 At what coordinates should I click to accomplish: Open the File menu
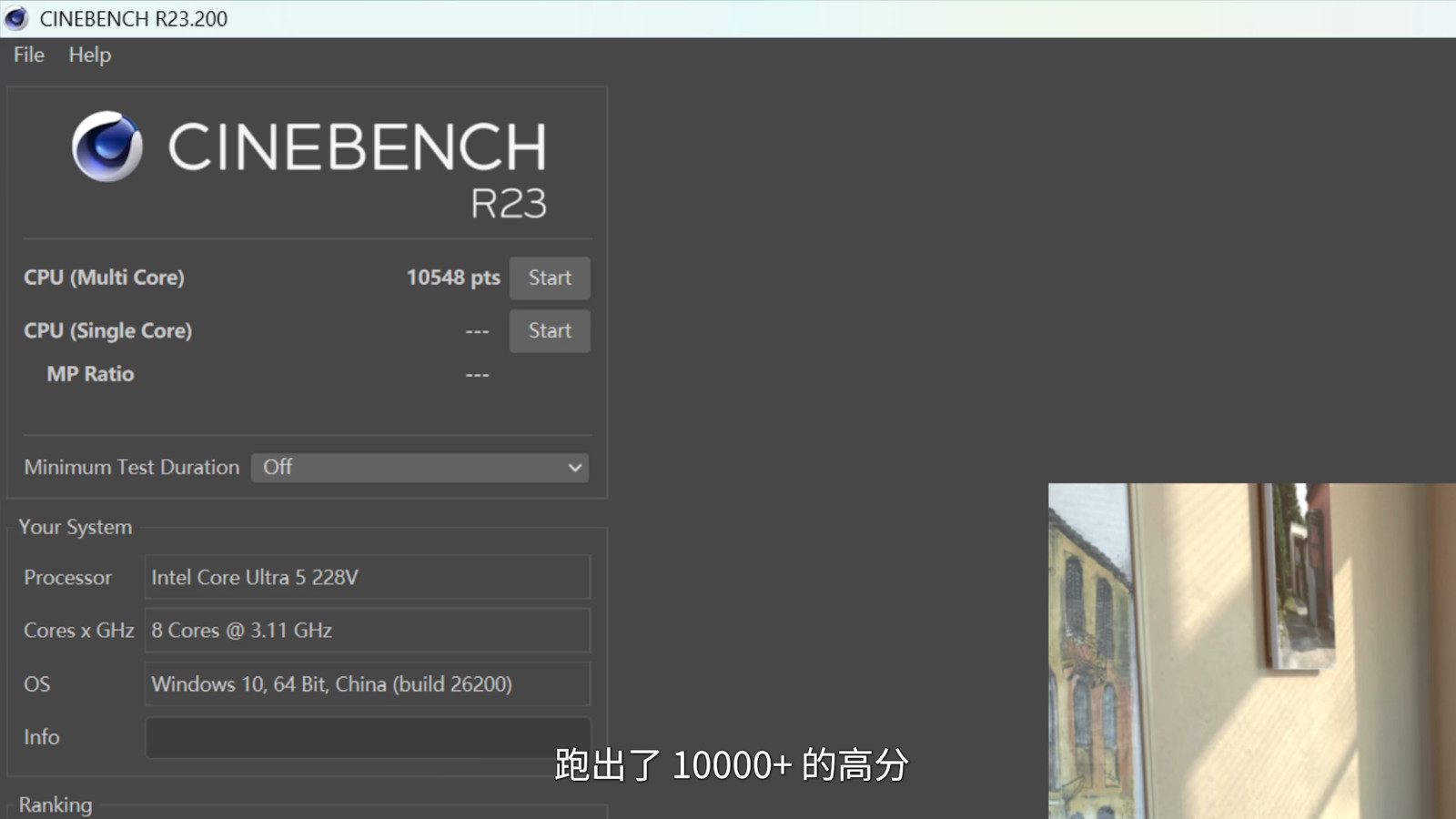pyautogui.click(x=29, y=55)
